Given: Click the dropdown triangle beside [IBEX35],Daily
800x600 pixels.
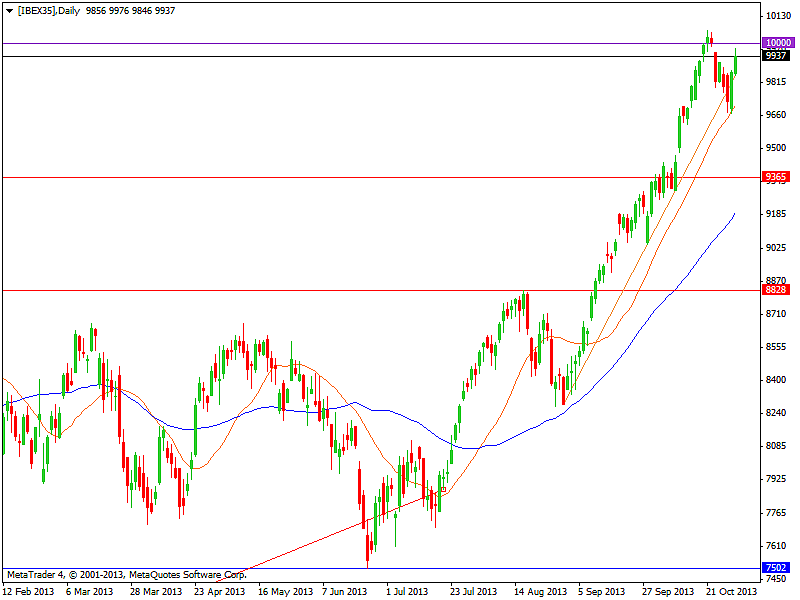Looking at the screenshot, I should click(9, 9).
